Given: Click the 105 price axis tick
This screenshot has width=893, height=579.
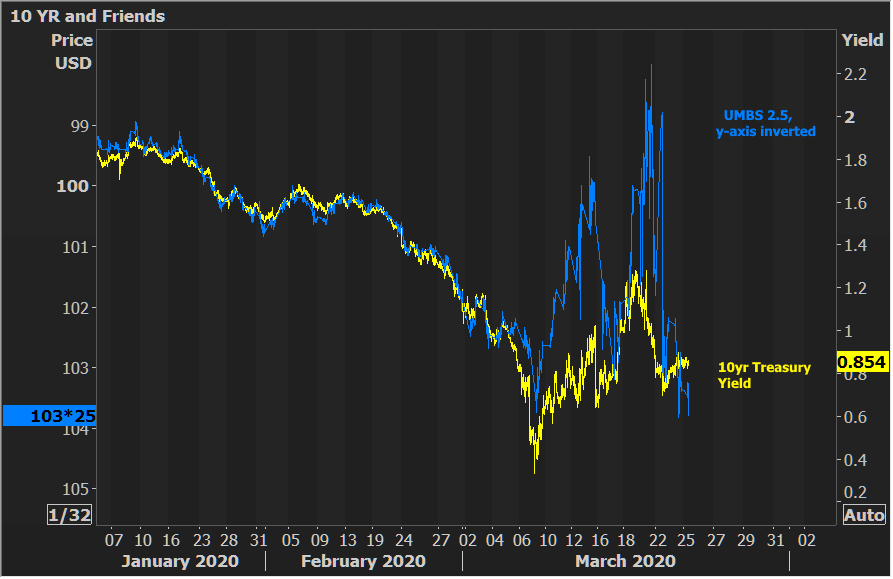Looking at the screenshot, I should click(76, 489).
